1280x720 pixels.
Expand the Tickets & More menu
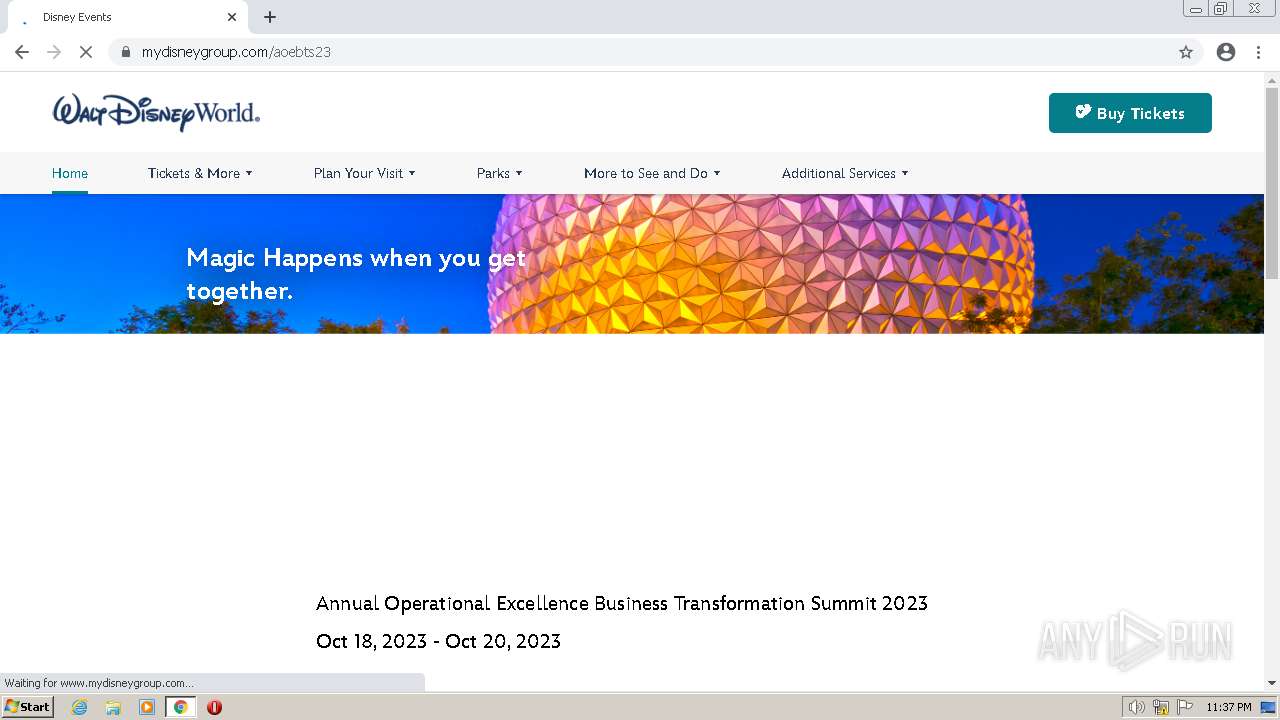coord(200,173)
